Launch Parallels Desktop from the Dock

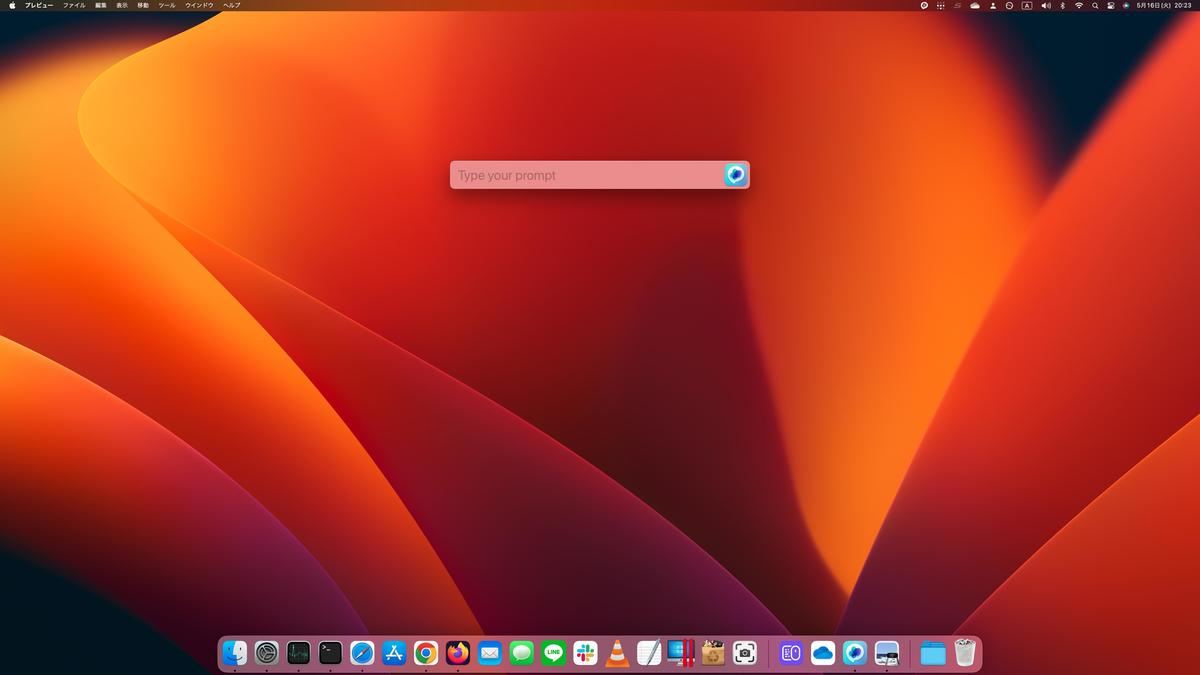(681, 653)
